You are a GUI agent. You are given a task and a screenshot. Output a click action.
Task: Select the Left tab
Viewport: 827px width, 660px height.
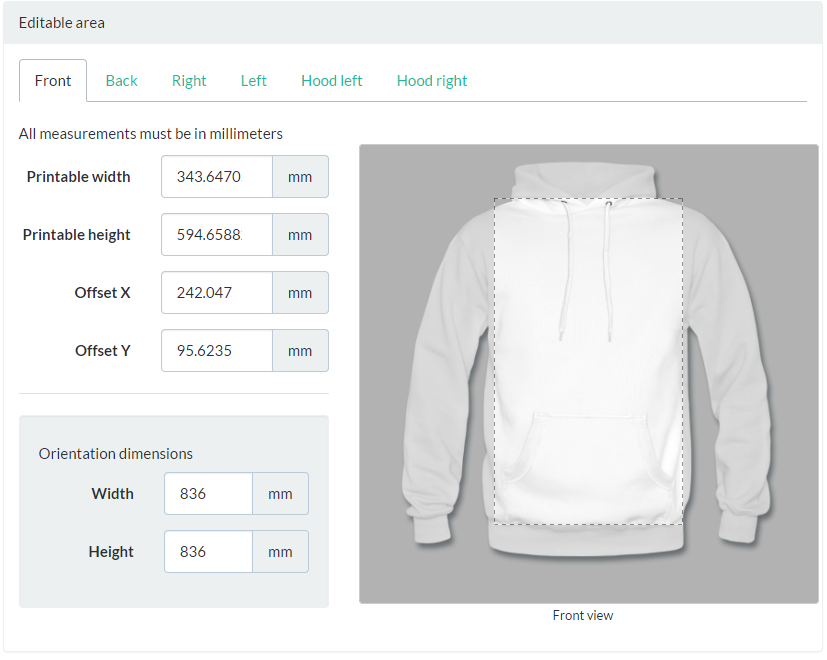pos(253,81)
